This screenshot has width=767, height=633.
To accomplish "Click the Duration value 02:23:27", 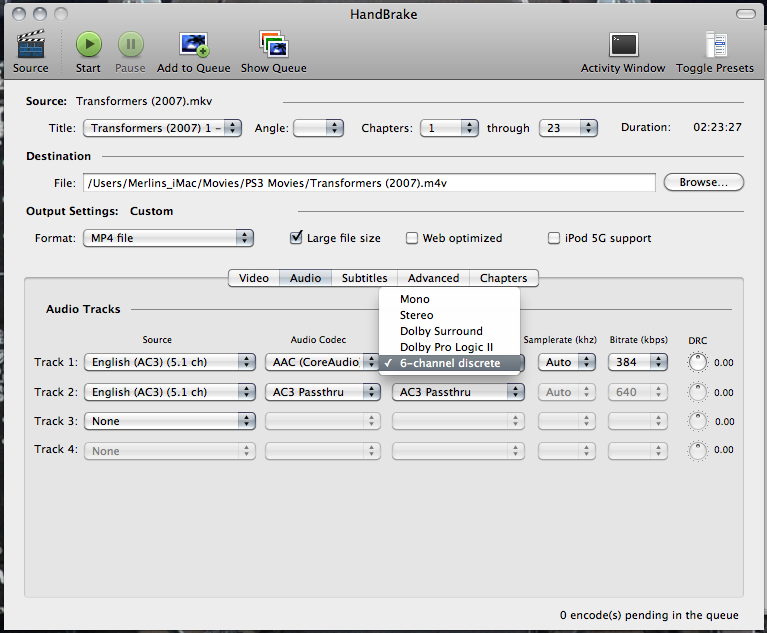I will (x=717, y=127).
